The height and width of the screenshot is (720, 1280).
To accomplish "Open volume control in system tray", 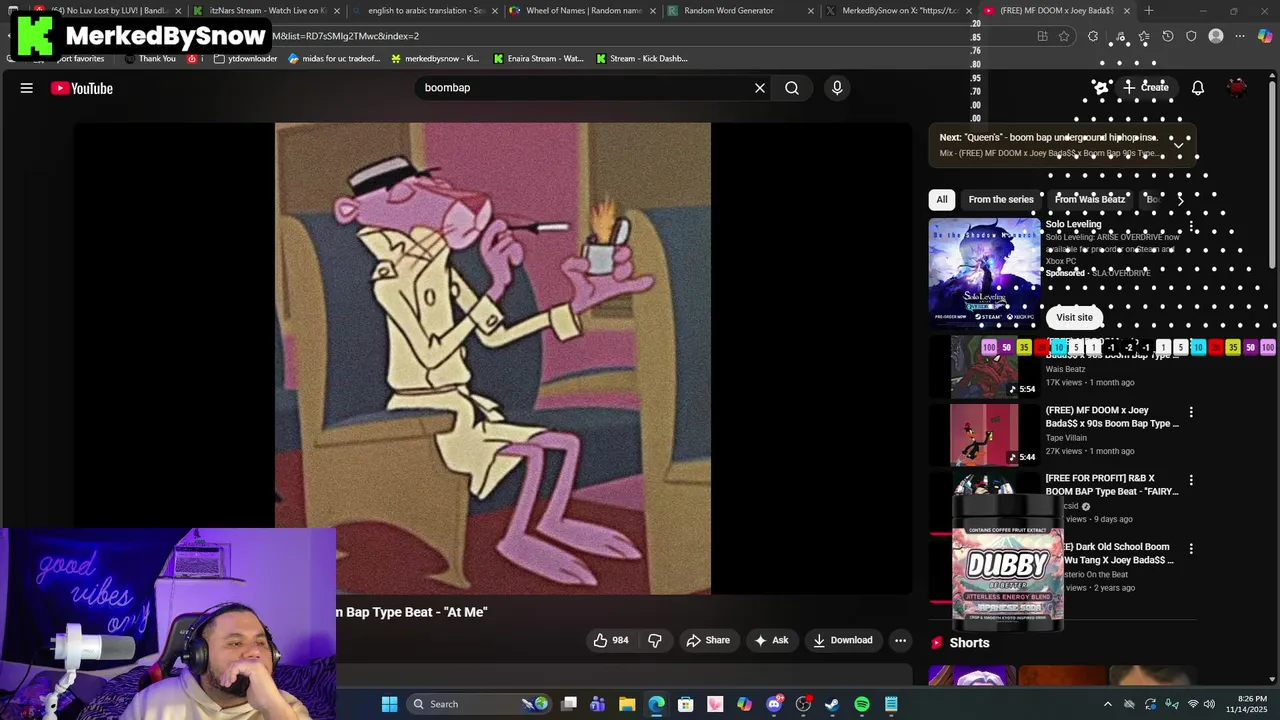I will click(x=1209, y=704).
